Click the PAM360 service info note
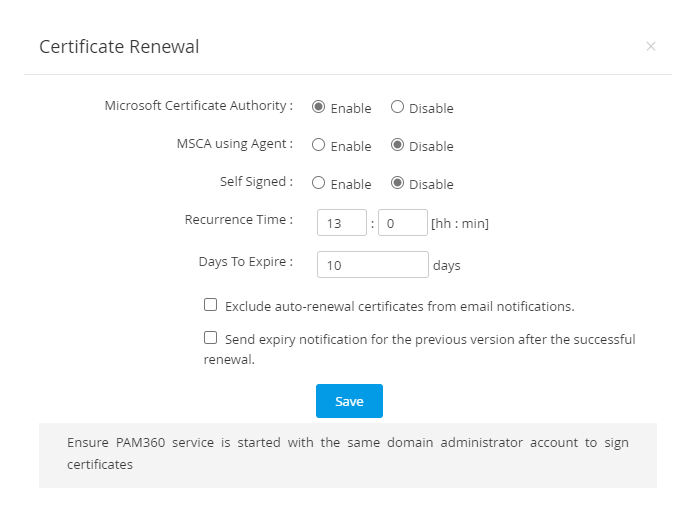The width and height of the screenshot is (696, 520). tap(347, 453)
